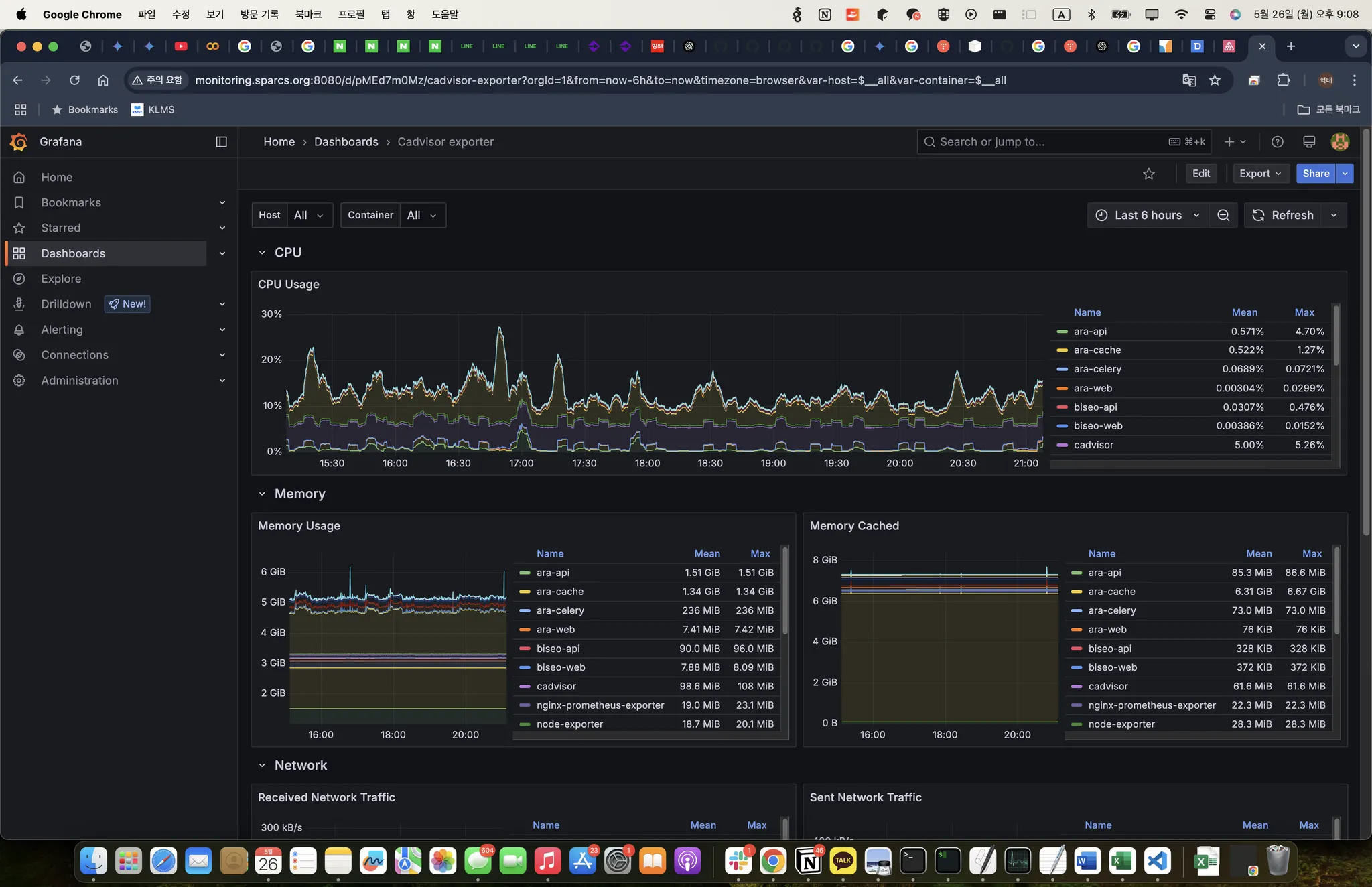The width and height of the screenshot is (1372, 887).
Task: Open the Host variable dropdown
Action: coord(308,215)
